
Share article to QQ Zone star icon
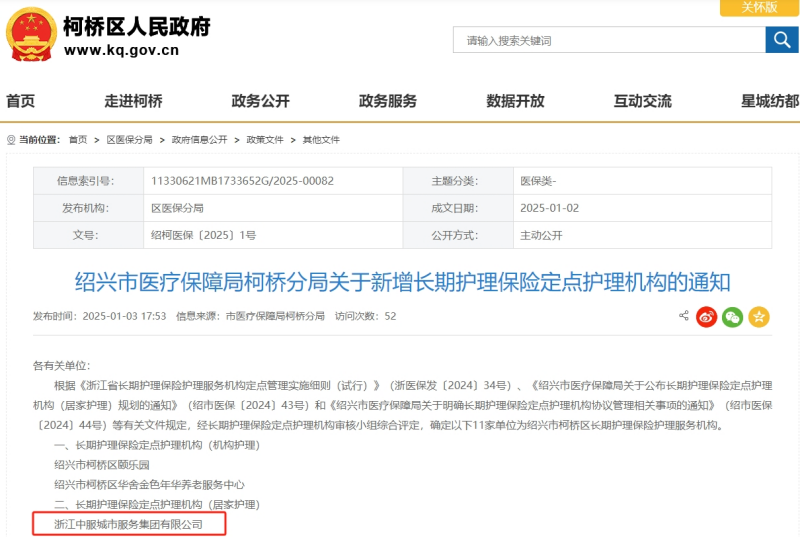pos(759,316)
